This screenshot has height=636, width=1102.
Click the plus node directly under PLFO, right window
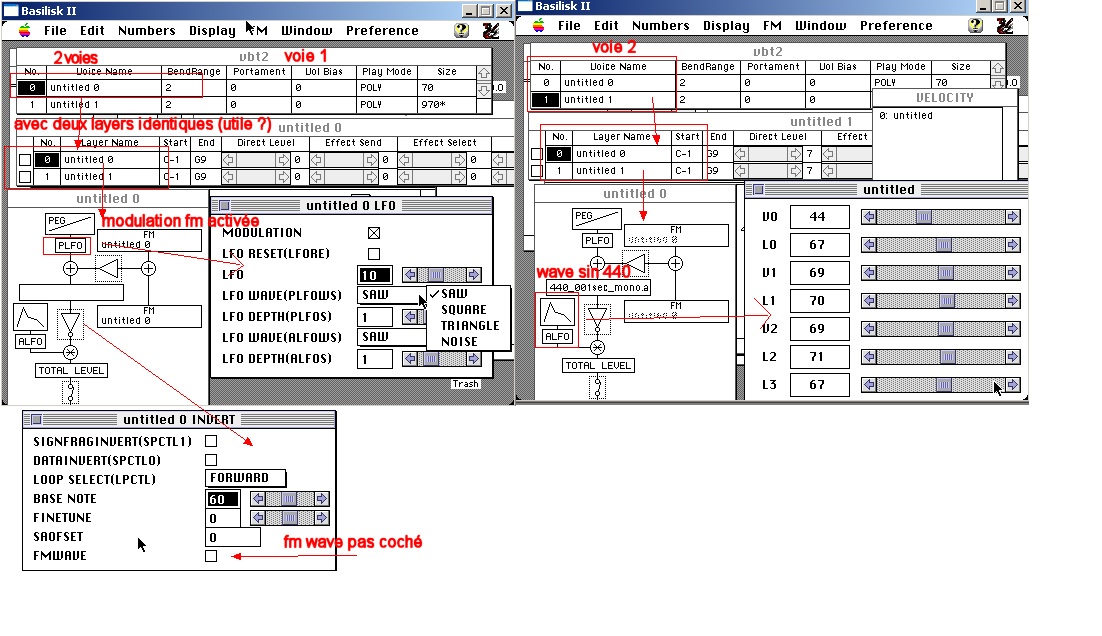tap(597, 264)
